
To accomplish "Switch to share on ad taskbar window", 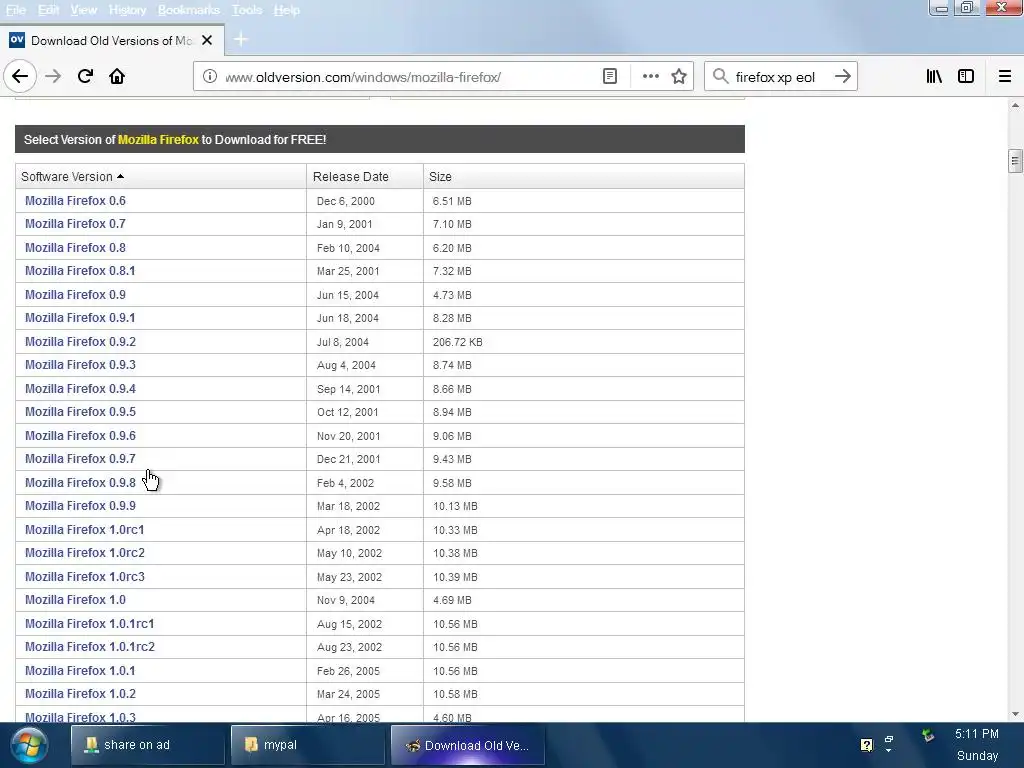I will [x=148, y=745].
